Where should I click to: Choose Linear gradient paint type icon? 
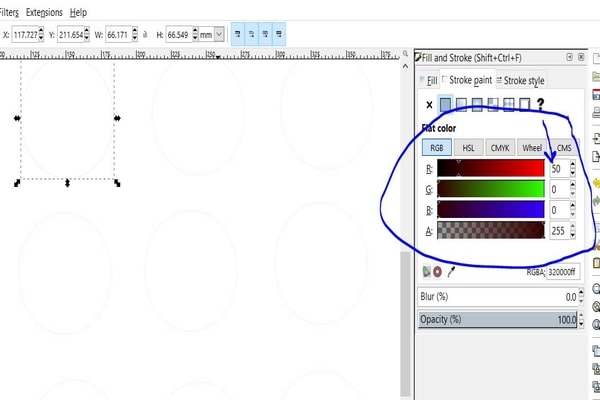[x=461, y=104]
